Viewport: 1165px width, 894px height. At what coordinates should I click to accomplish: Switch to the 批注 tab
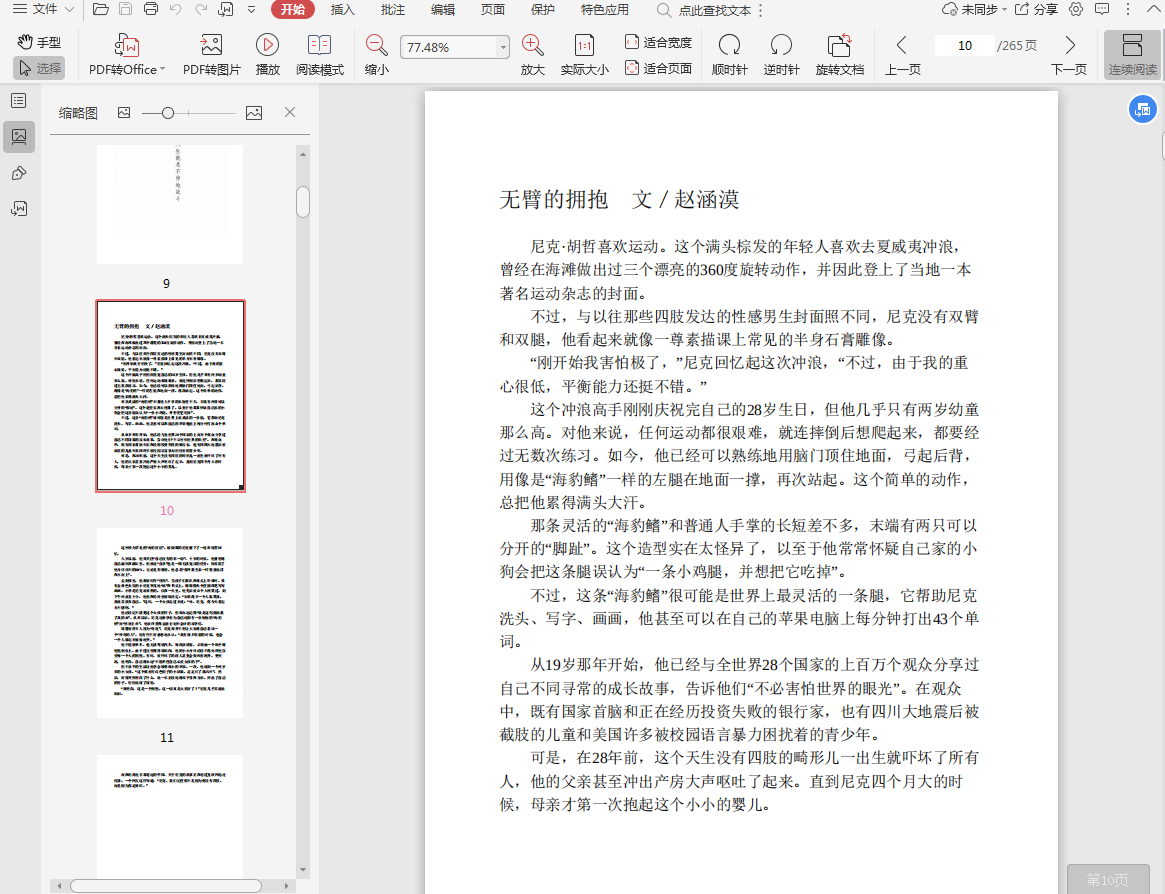click(392, 10)
